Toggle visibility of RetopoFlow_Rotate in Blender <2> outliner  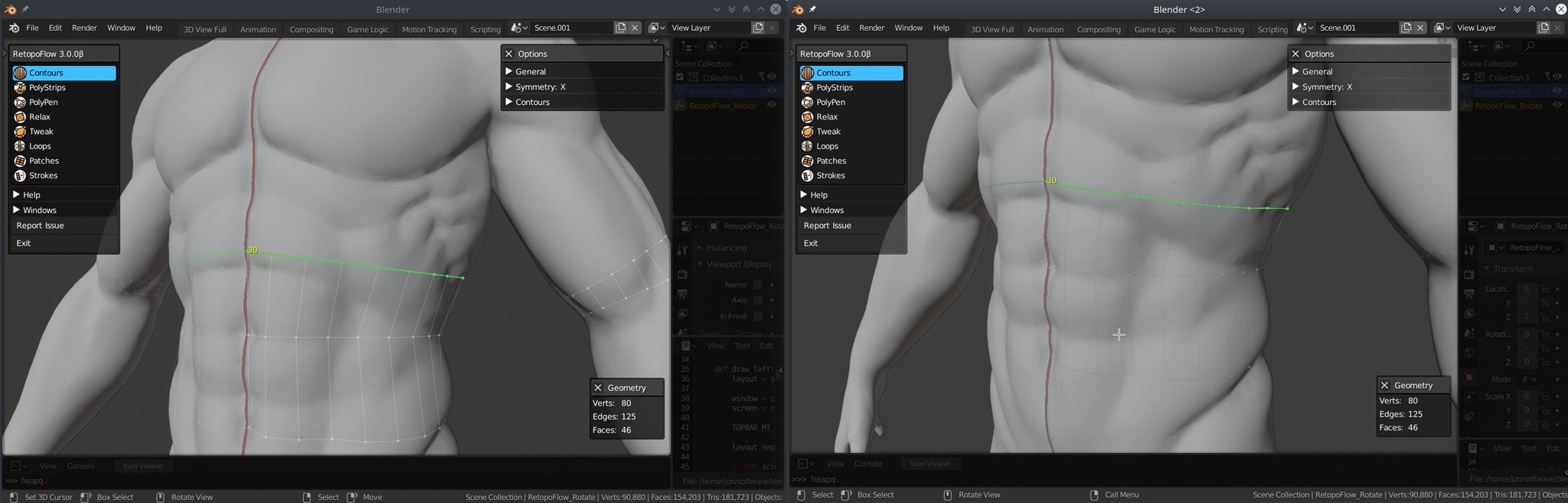[x=1557, y=105]
